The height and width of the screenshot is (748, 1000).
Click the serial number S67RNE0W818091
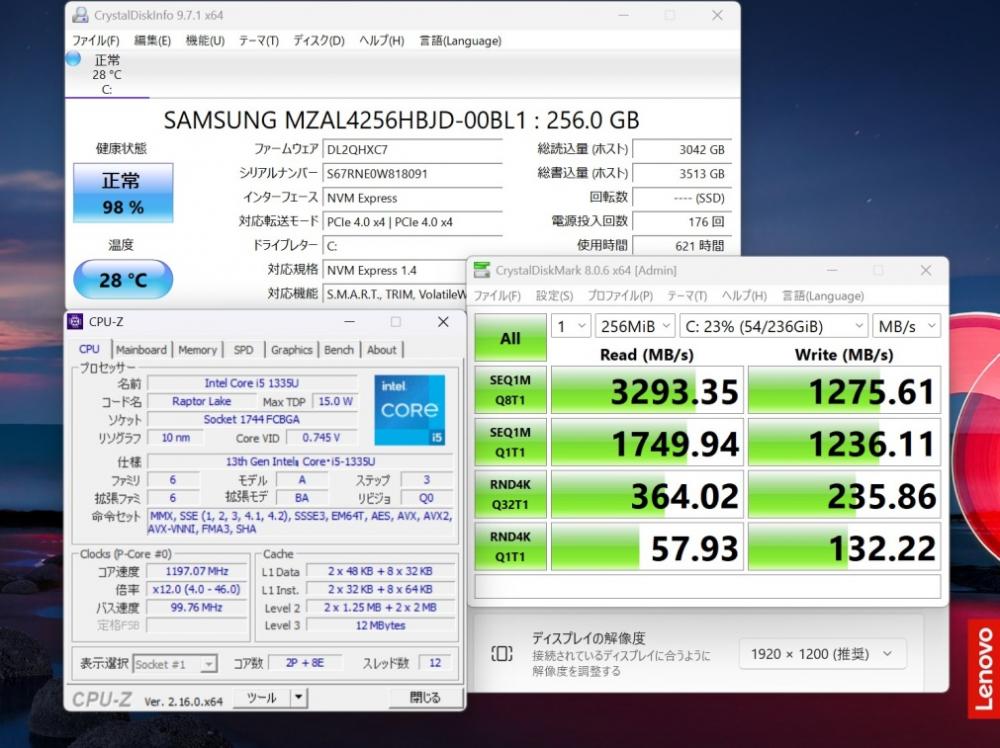[412, 173]
